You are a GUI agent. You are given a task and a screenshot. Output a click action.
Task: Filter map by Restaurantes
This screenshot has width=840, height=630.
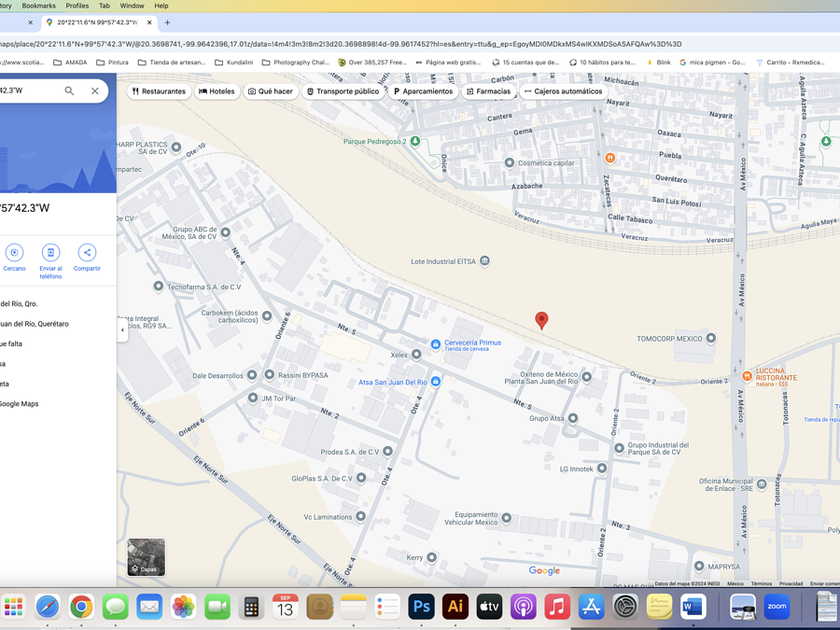[x=159, y=91]
